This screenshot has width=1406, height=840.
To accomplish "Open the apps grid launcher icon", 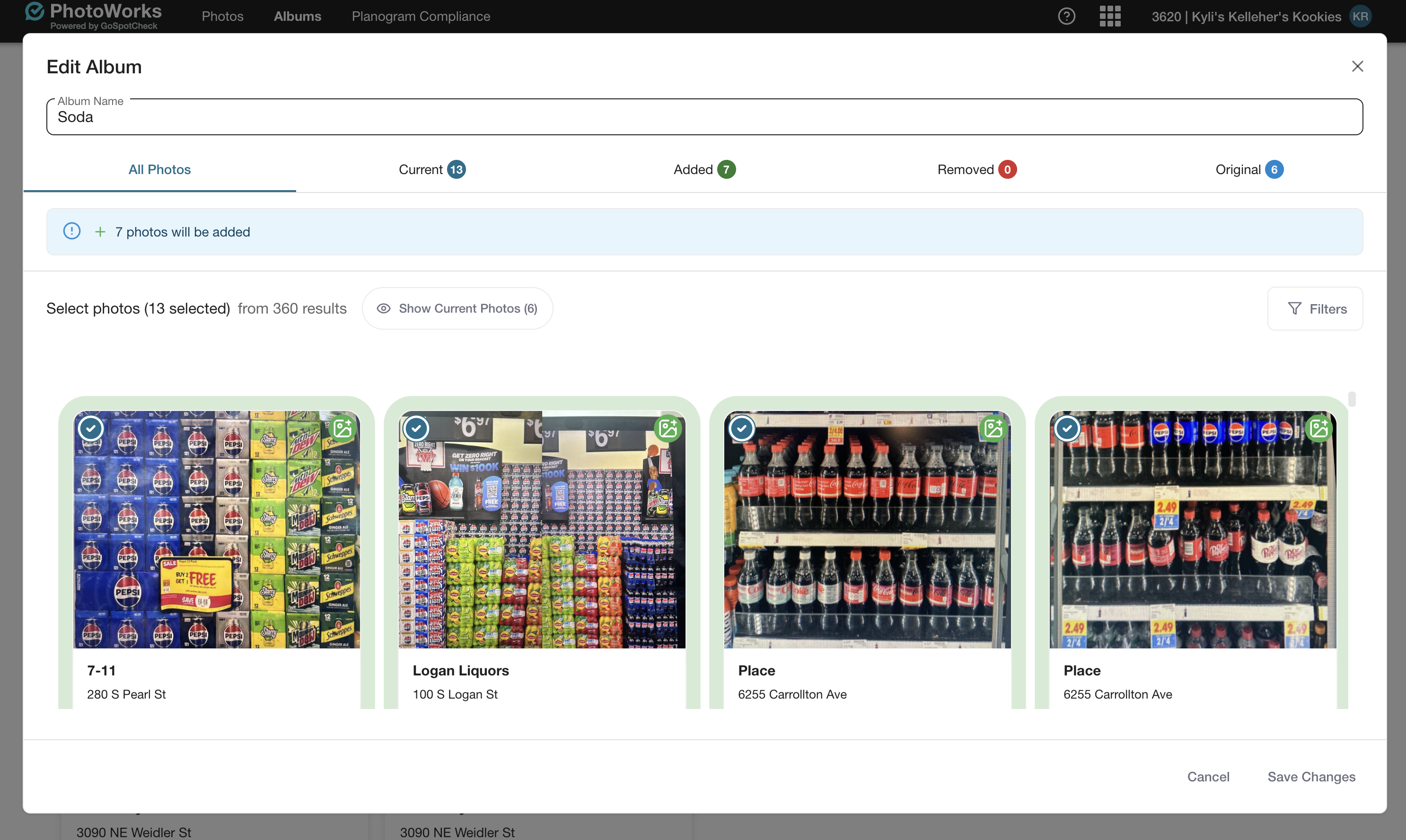I will pyautogui.click(x=1110, y=17).
